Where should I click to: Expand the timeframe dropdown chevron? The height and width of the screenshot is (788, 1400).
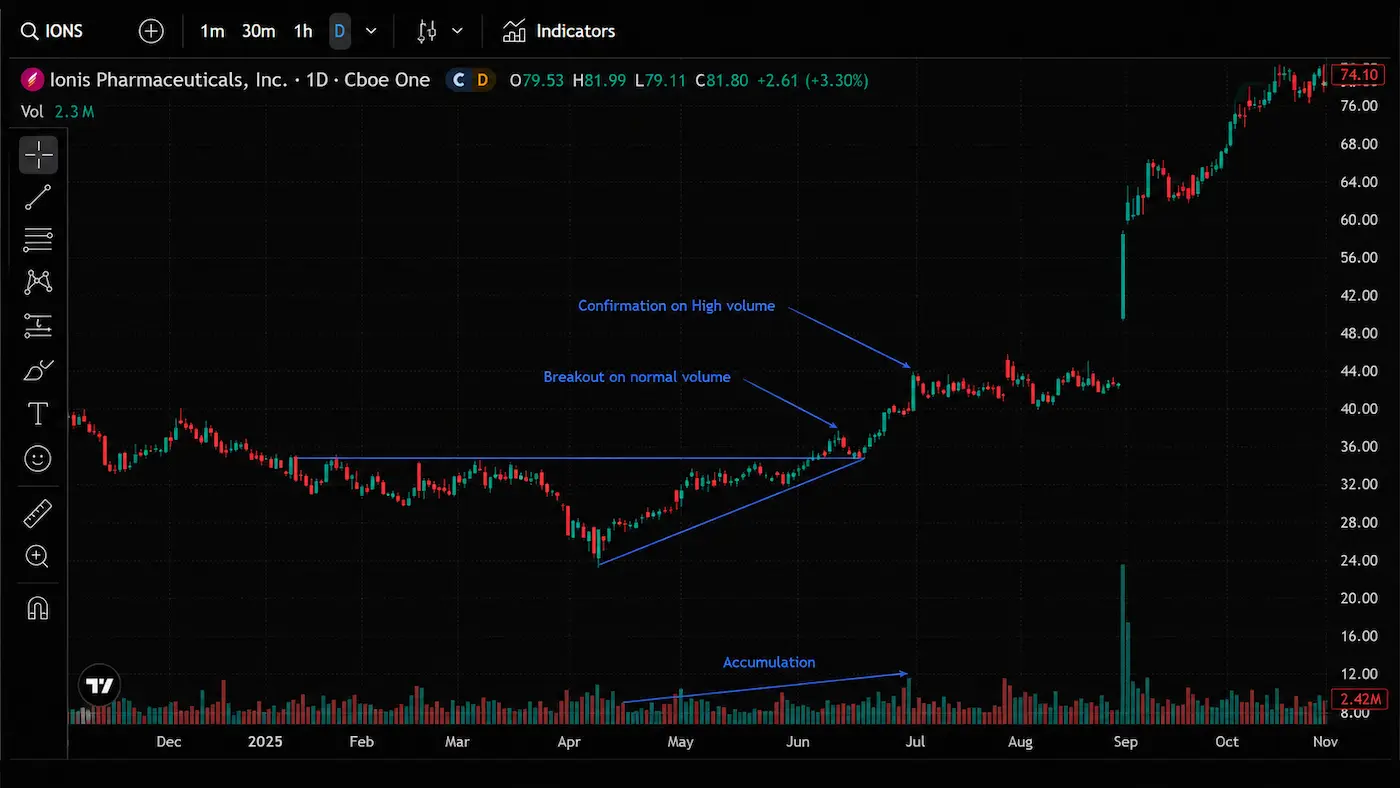(371, 31)
